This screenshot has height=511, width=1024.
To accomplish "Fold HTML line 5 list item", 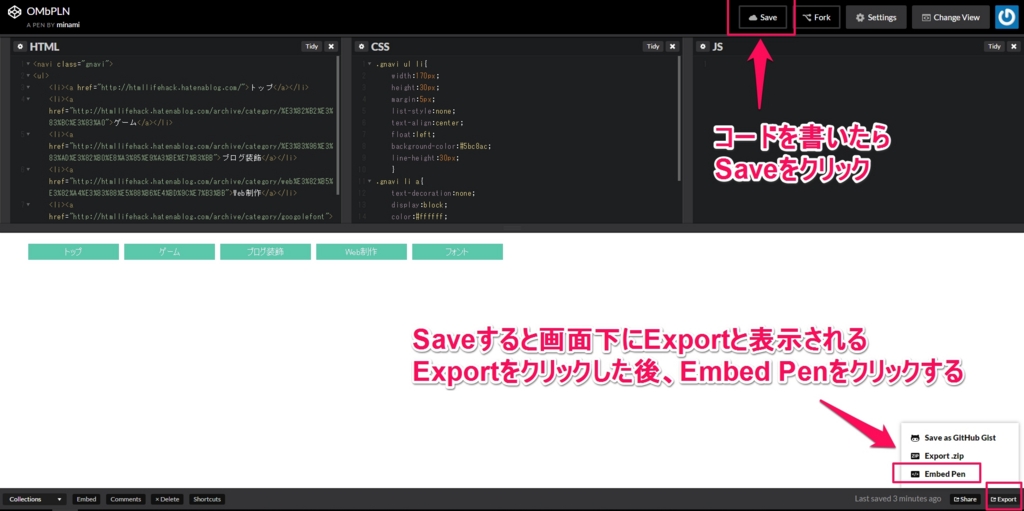I will 28,135.
